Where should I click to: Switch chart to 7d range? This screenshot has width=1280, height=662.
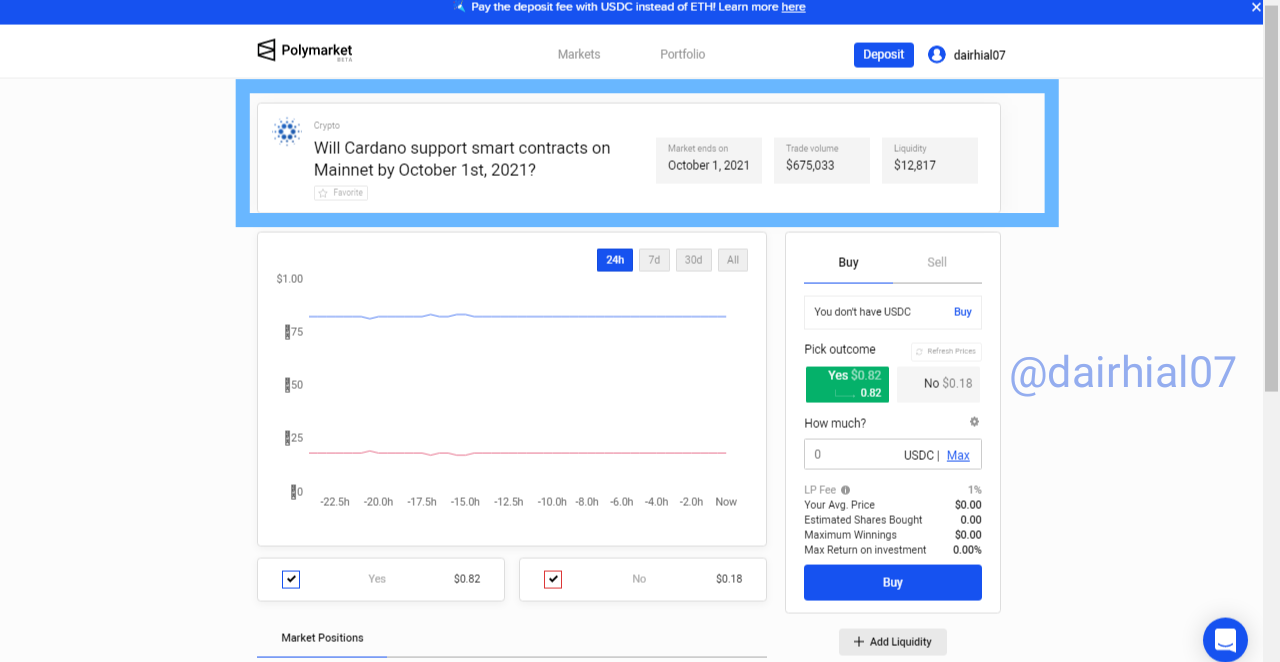(x=654, y=260)
